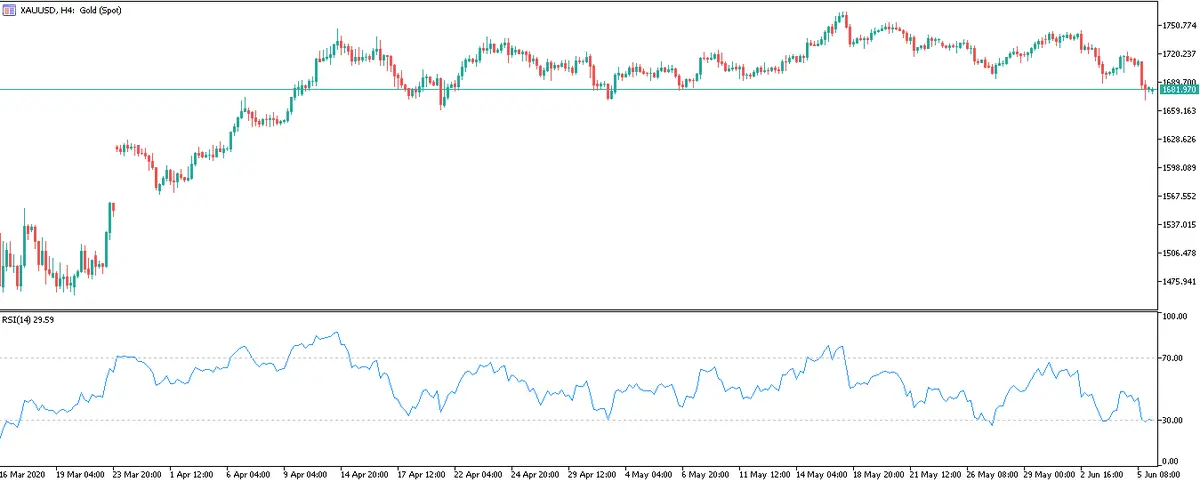
Task: Click the chart icon beside XAUUSD title
Action: (x=9, y=8)
